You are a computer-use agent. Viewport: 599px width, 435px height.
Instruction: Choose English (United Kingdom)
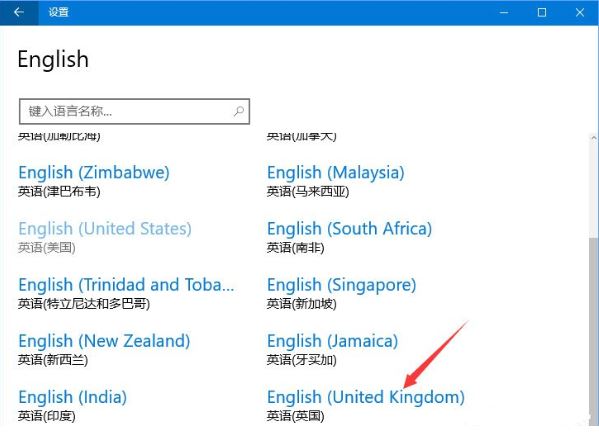click(x=366, y=397)
